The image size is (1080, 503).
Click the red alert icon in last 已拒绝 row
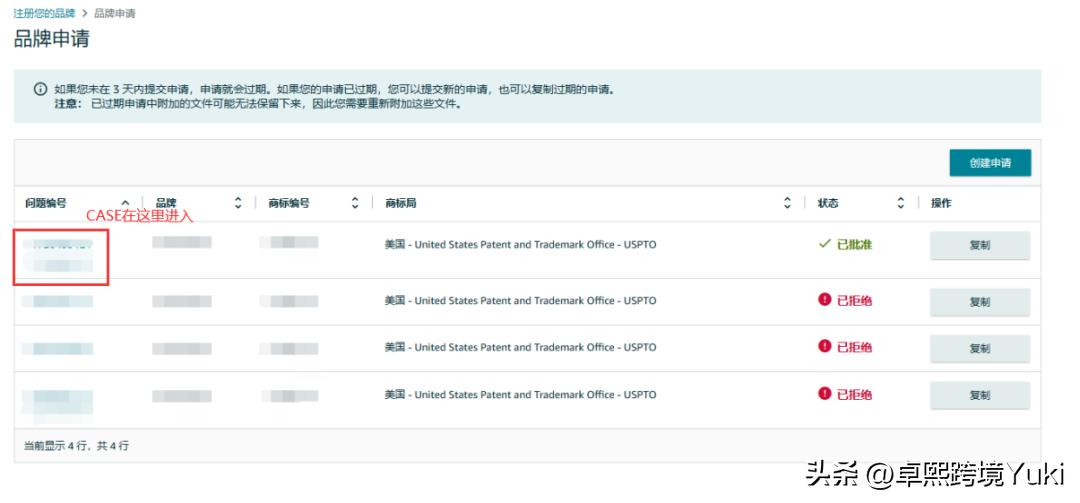pos(824,393)
